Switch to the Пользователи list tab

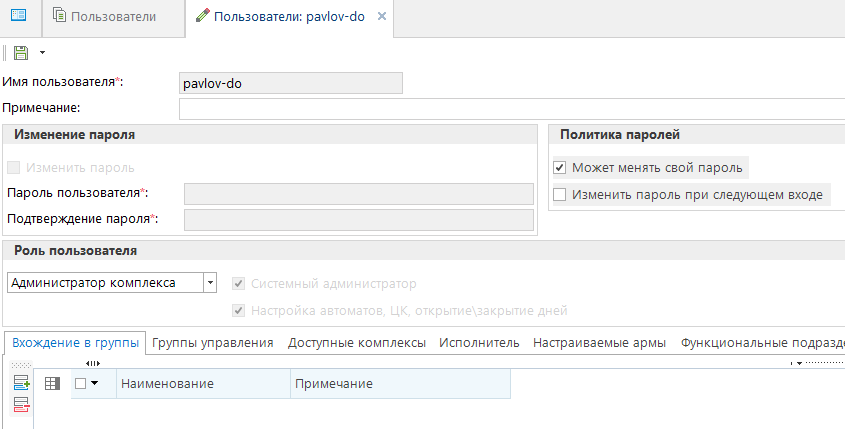pyautogui.click(x=113, y=17)
